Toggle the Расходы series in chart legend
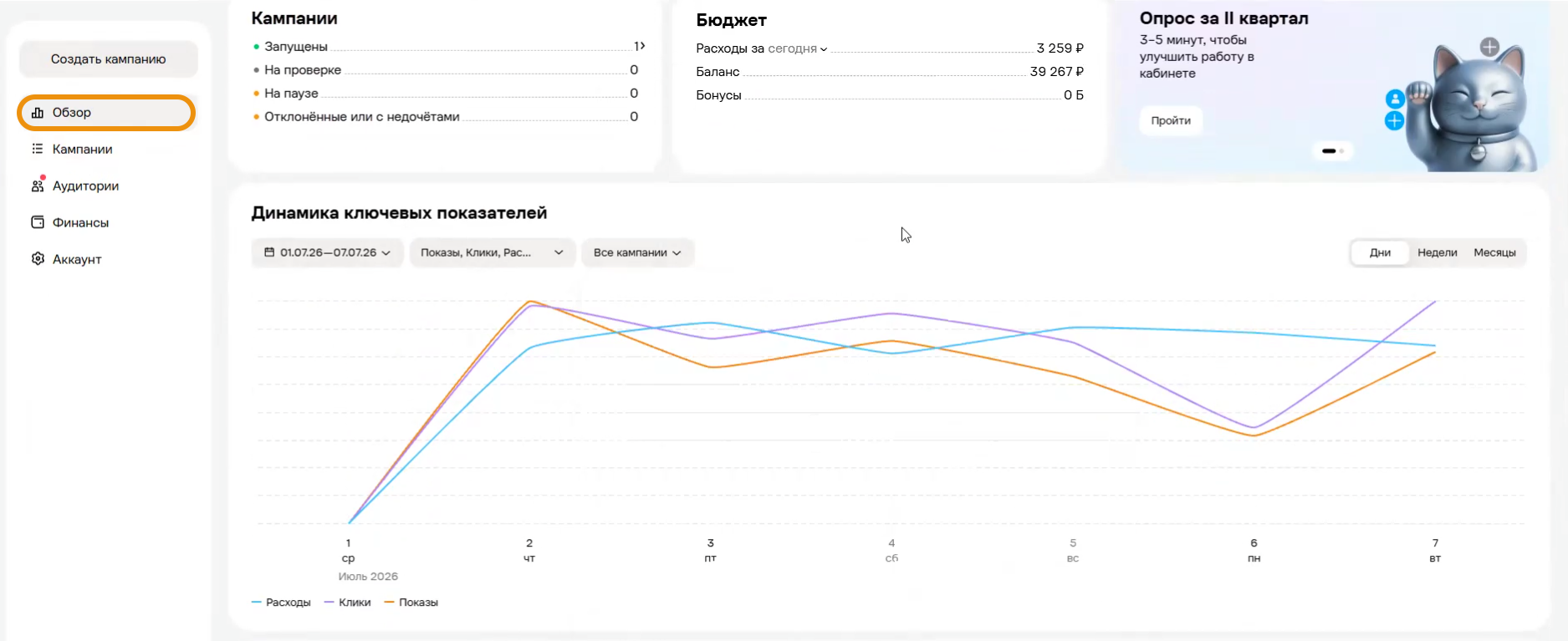Screen dimensions: 1568x641 point(281,603)
